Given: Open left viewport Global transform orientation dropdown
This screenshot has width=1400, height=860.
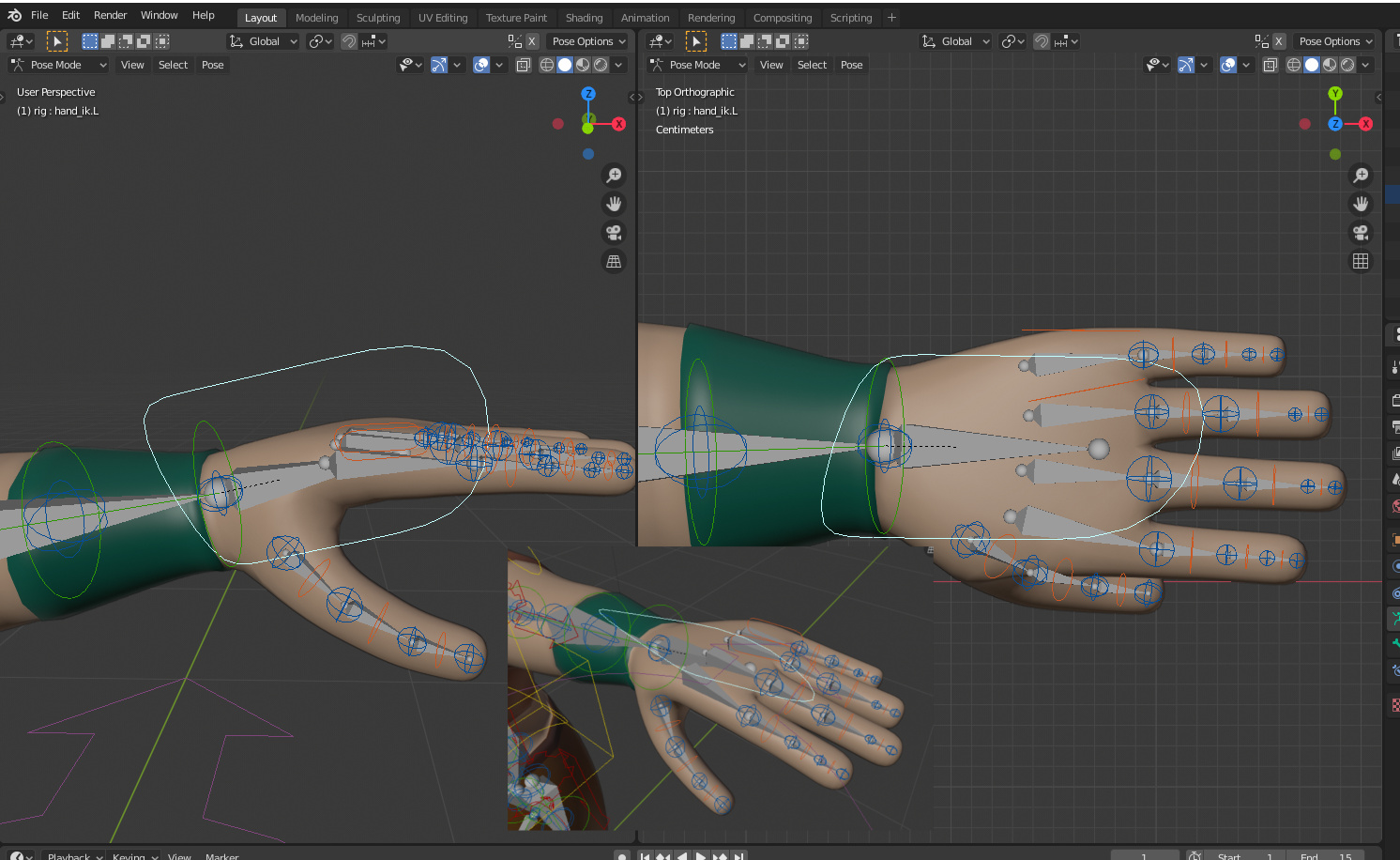Looking at the screenshot, I should (264, 41).
